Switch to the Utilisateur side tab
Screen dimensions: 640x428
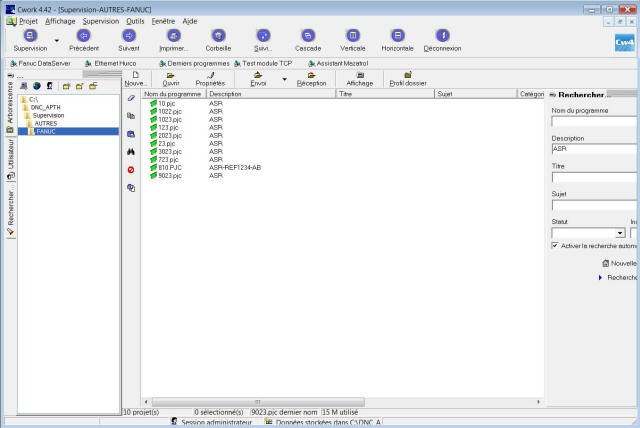click(x=10, y=156)
